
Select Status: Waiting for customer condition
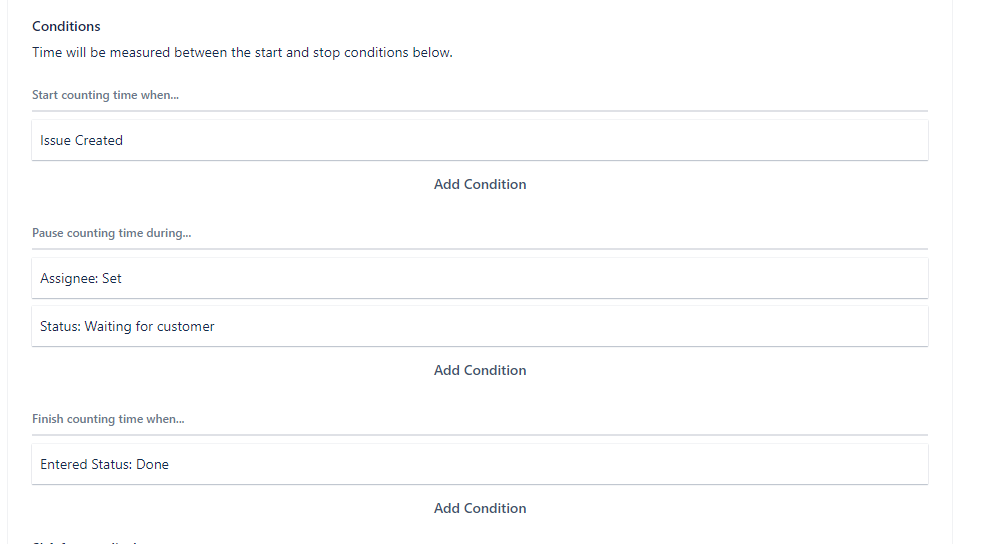[x=480, y=327]
